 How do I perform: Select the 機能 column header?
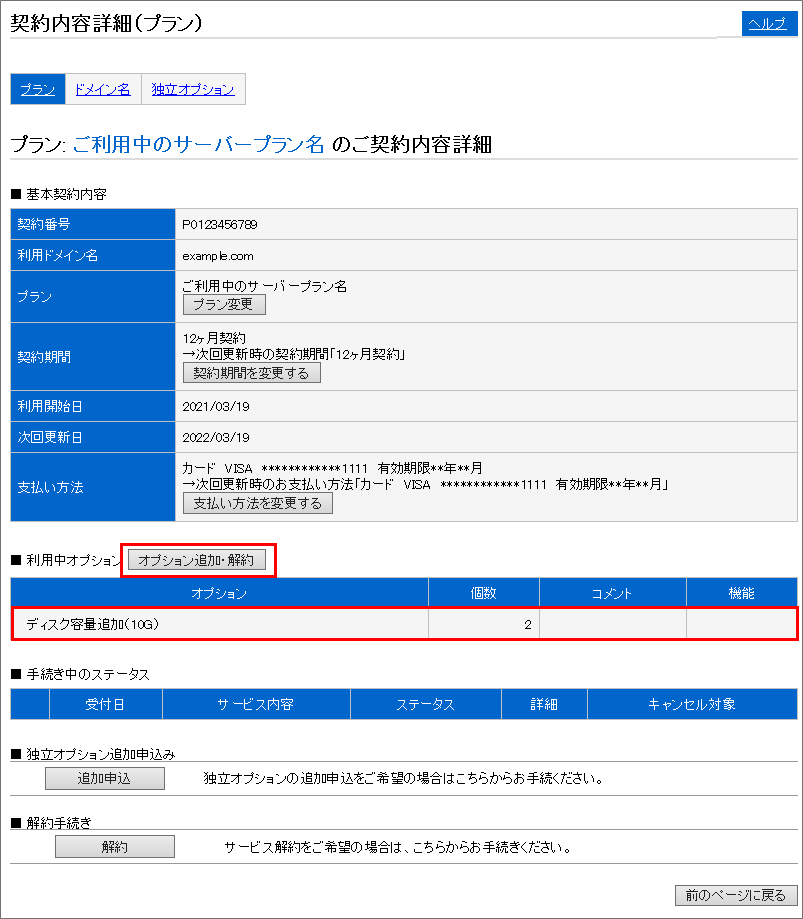click(744, 592)
